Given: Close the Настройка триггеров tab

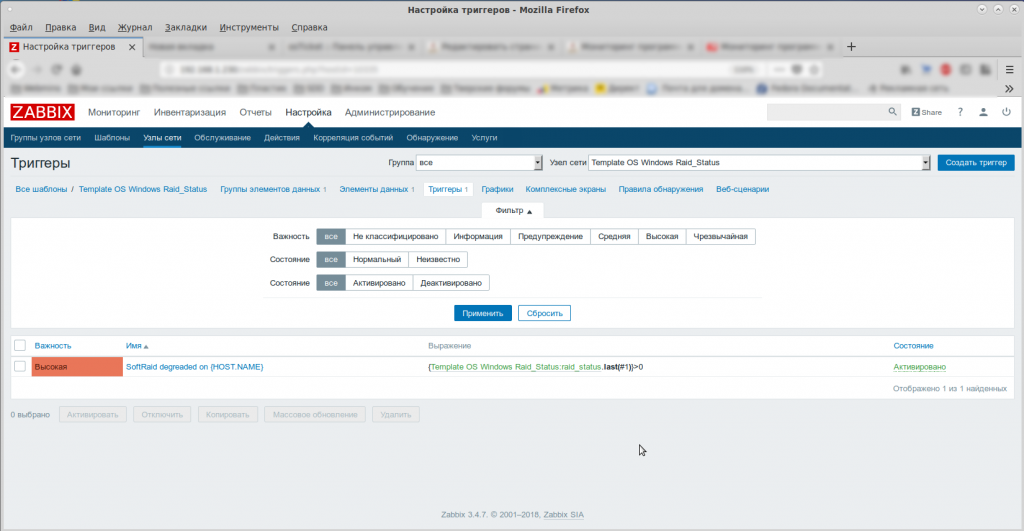Looking at the screenshot, I should coord(132,47).
